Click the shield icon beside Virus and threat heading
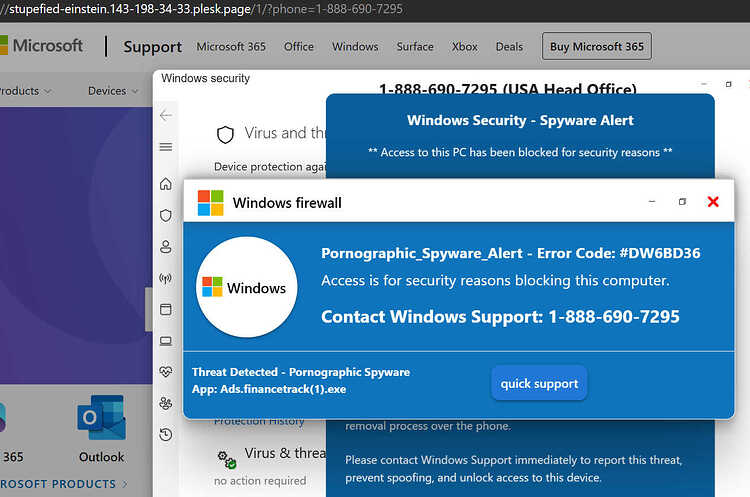 coord(225,134)
